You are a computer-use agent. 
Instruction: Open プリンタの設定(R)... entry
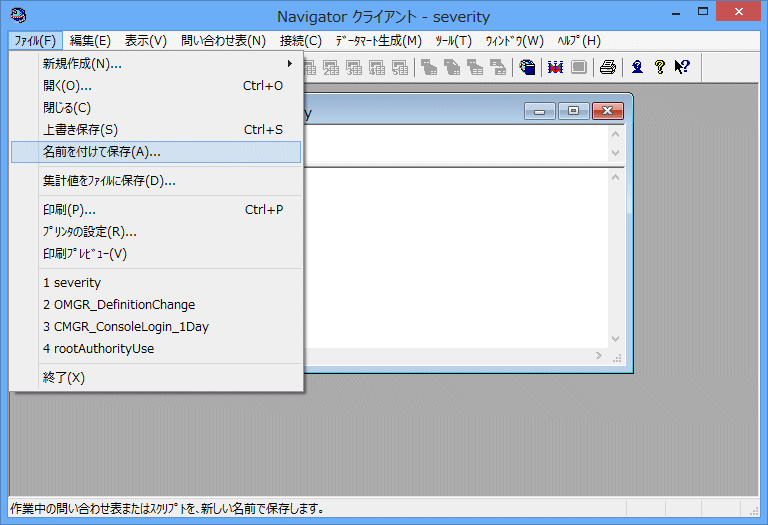pyautogui.click(x=156, y=232)
